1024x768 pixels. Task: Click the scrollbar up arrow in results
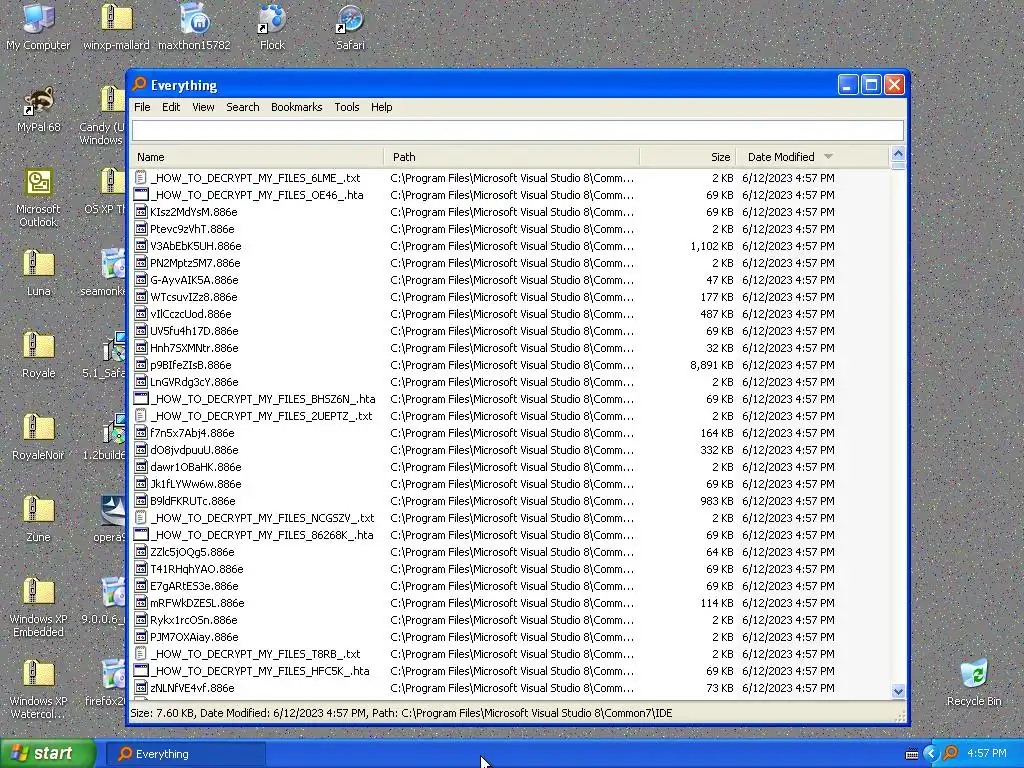tap(898, 154)
